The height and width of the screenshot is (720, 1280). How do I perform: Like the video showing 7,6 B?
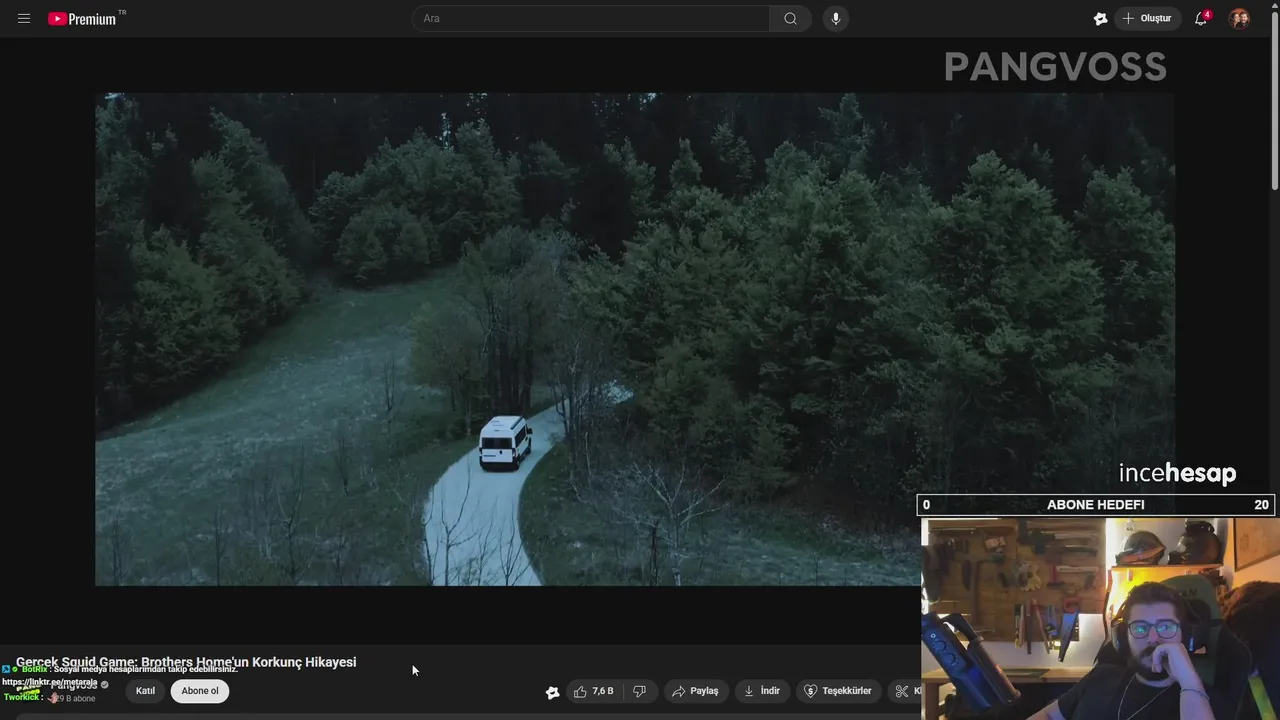click(x=593, y=691)
